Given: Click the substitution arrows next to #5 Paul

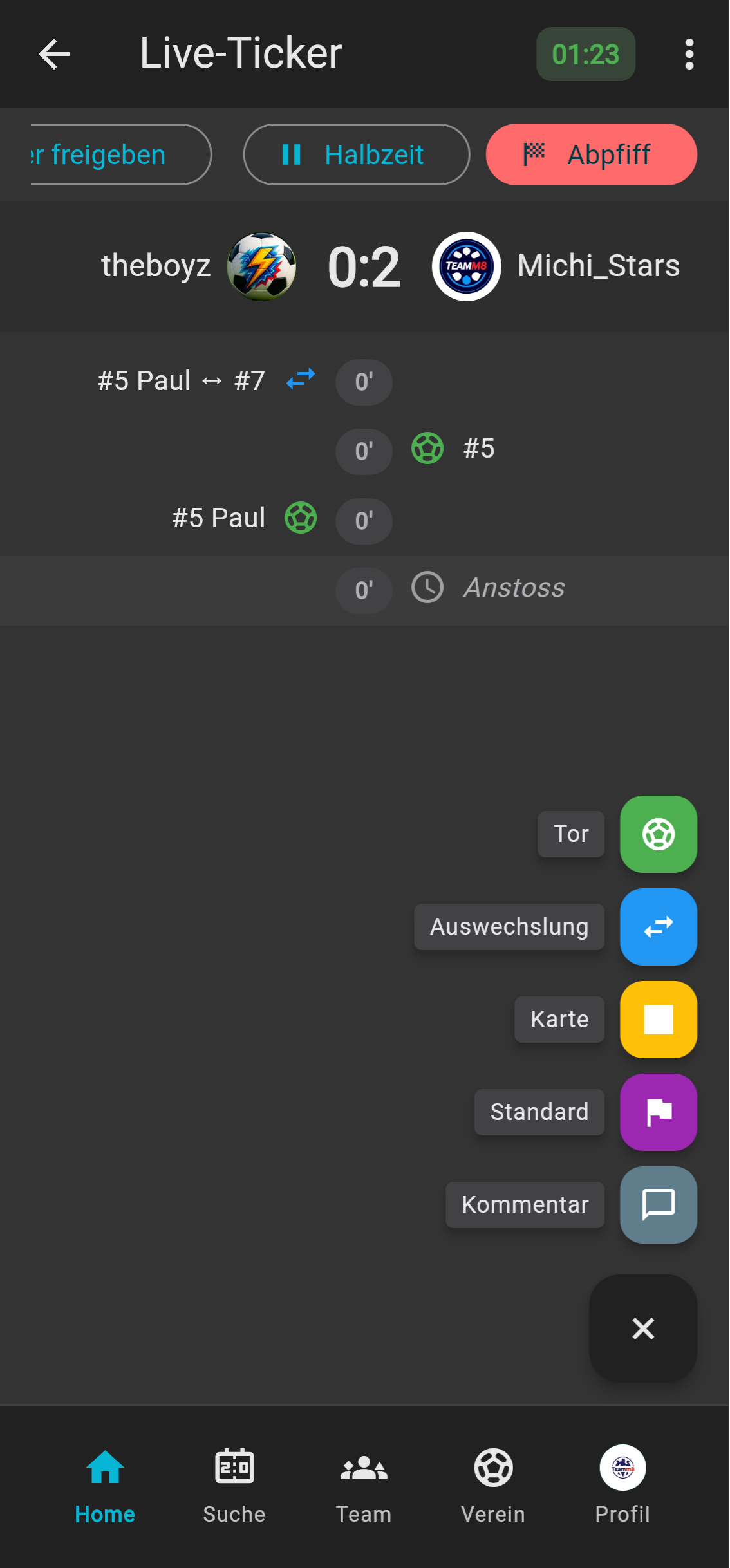Looking at the screenshot, I should coord(299,380).
